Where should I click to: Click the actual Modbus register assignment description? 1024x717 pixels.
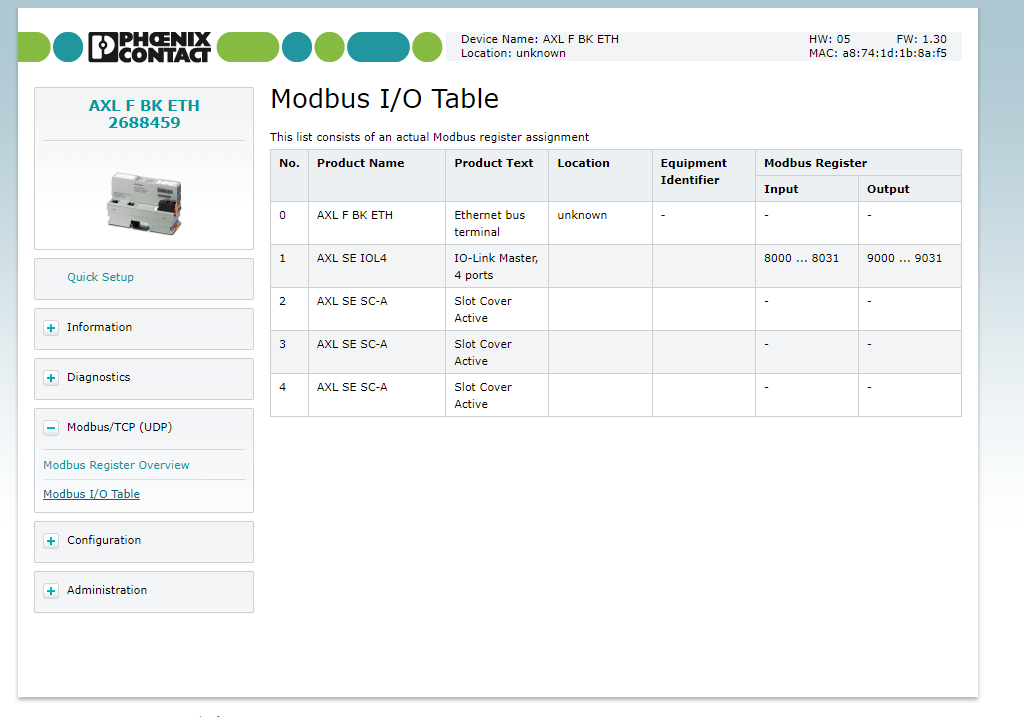pos(430,137)
